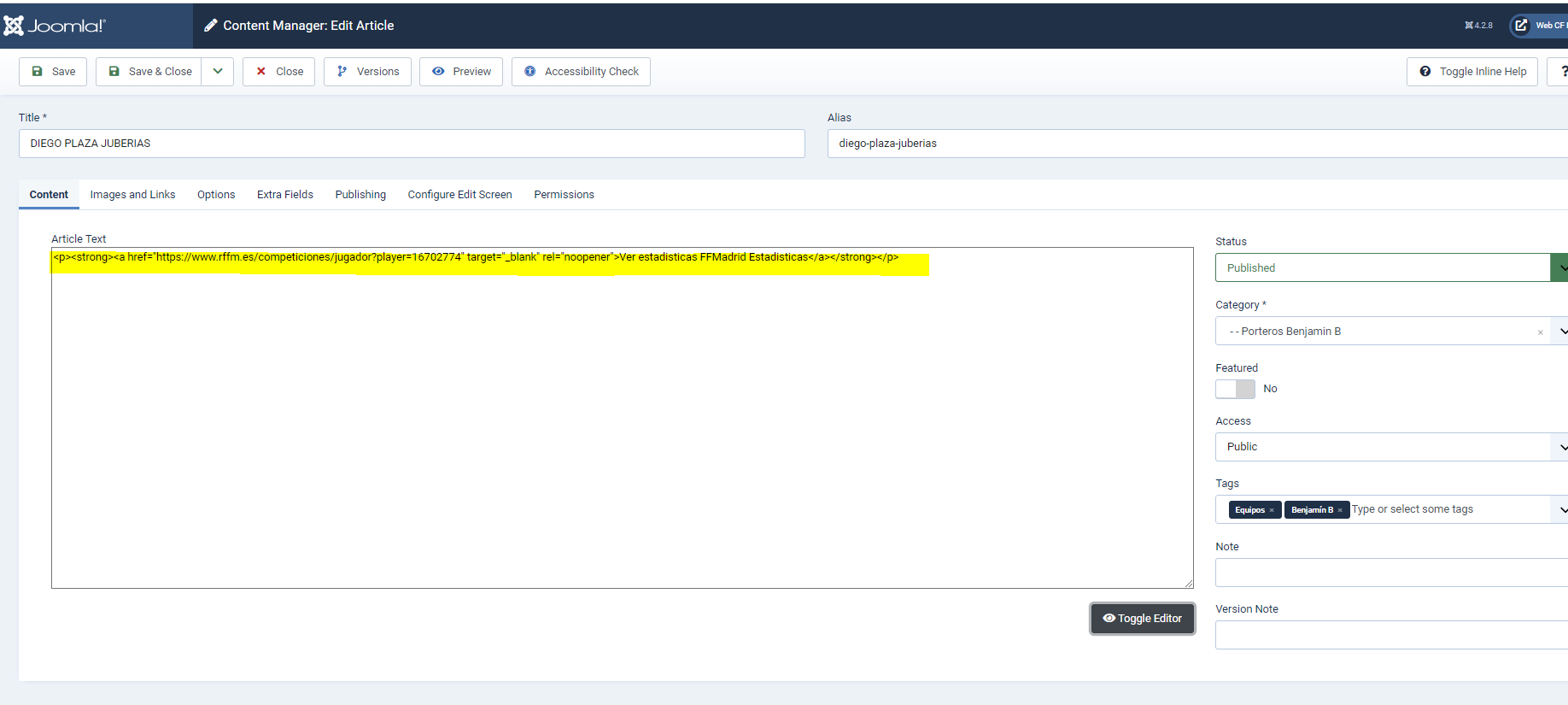Click the Joomla version 4.2.8 indicator
Viewport: 1568px width, 705px height.
1478,26
